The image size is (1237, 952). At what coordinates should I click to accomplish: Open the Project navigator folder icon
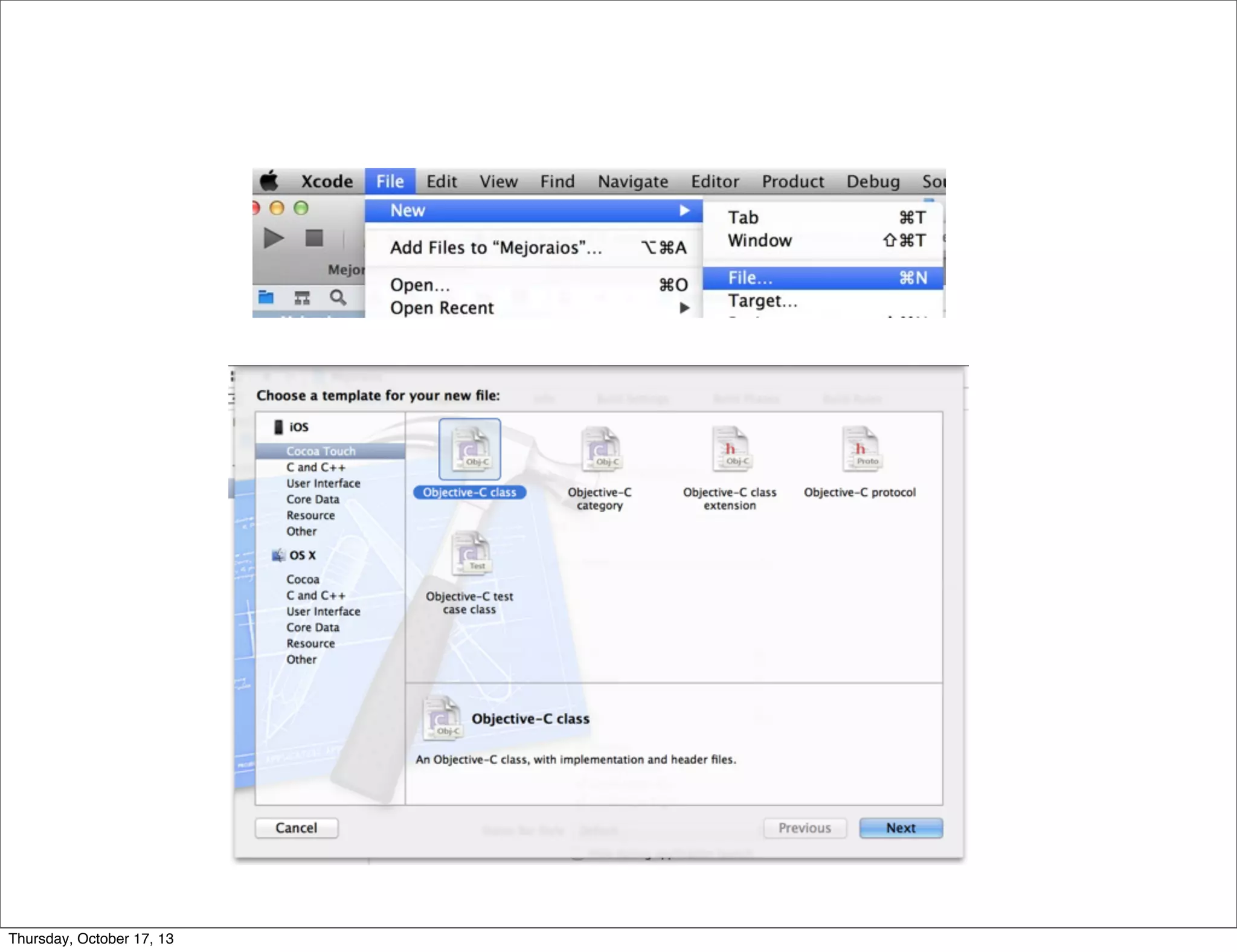tap(266, 297)
